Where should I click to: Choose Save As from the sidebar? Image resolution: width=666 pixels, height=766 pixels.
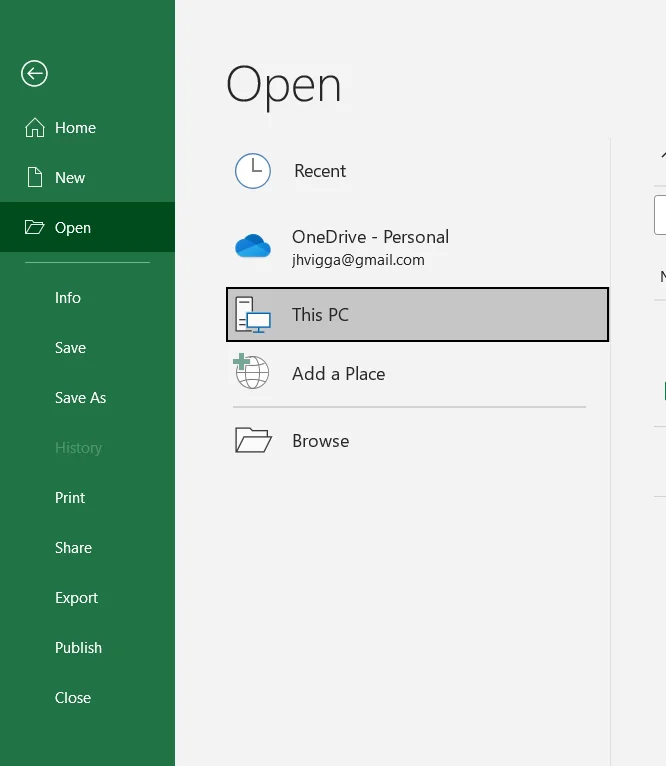pyautogui.click(x=87, y=398)
